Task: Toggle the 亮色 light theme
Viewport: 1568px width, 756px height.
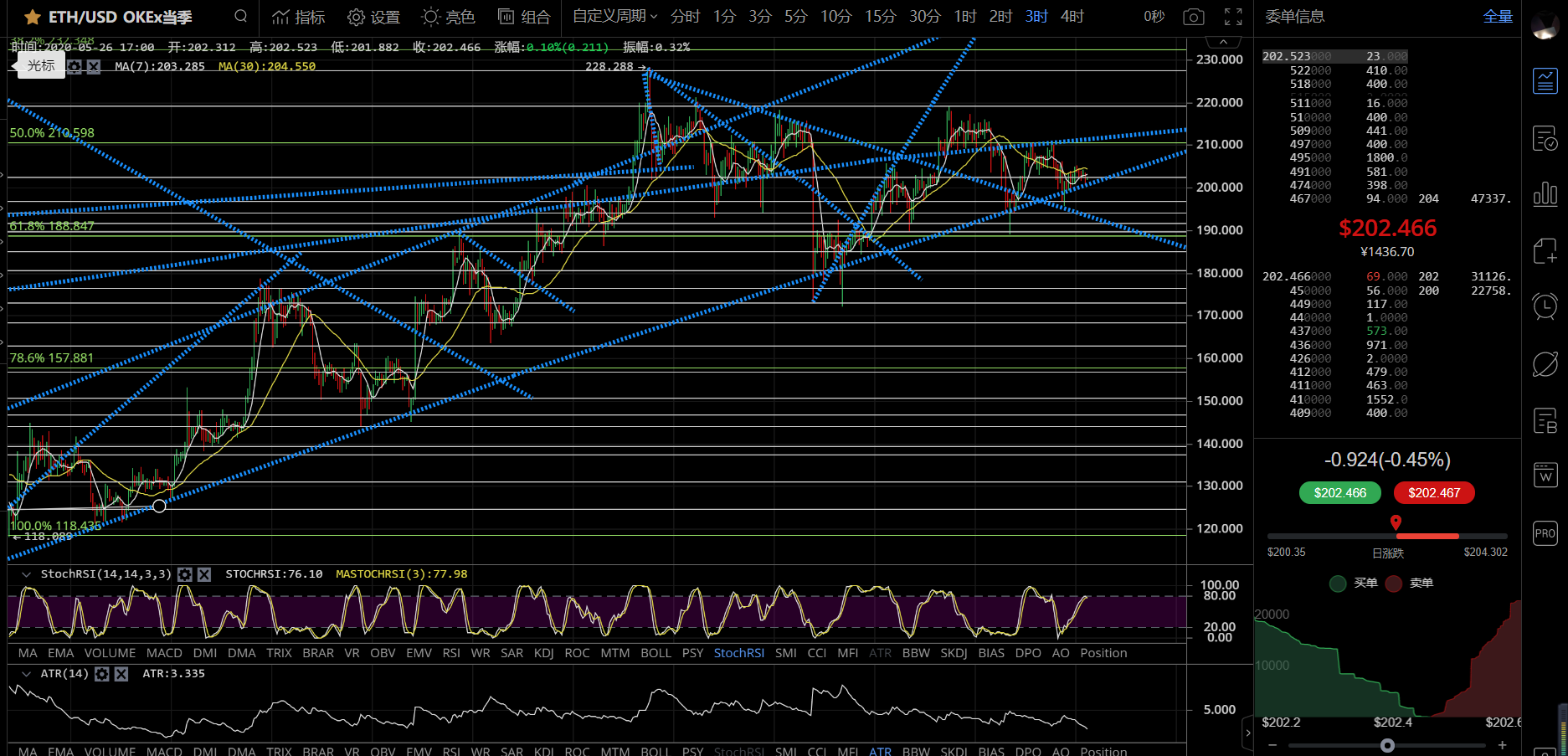Action: coord(448,17)
